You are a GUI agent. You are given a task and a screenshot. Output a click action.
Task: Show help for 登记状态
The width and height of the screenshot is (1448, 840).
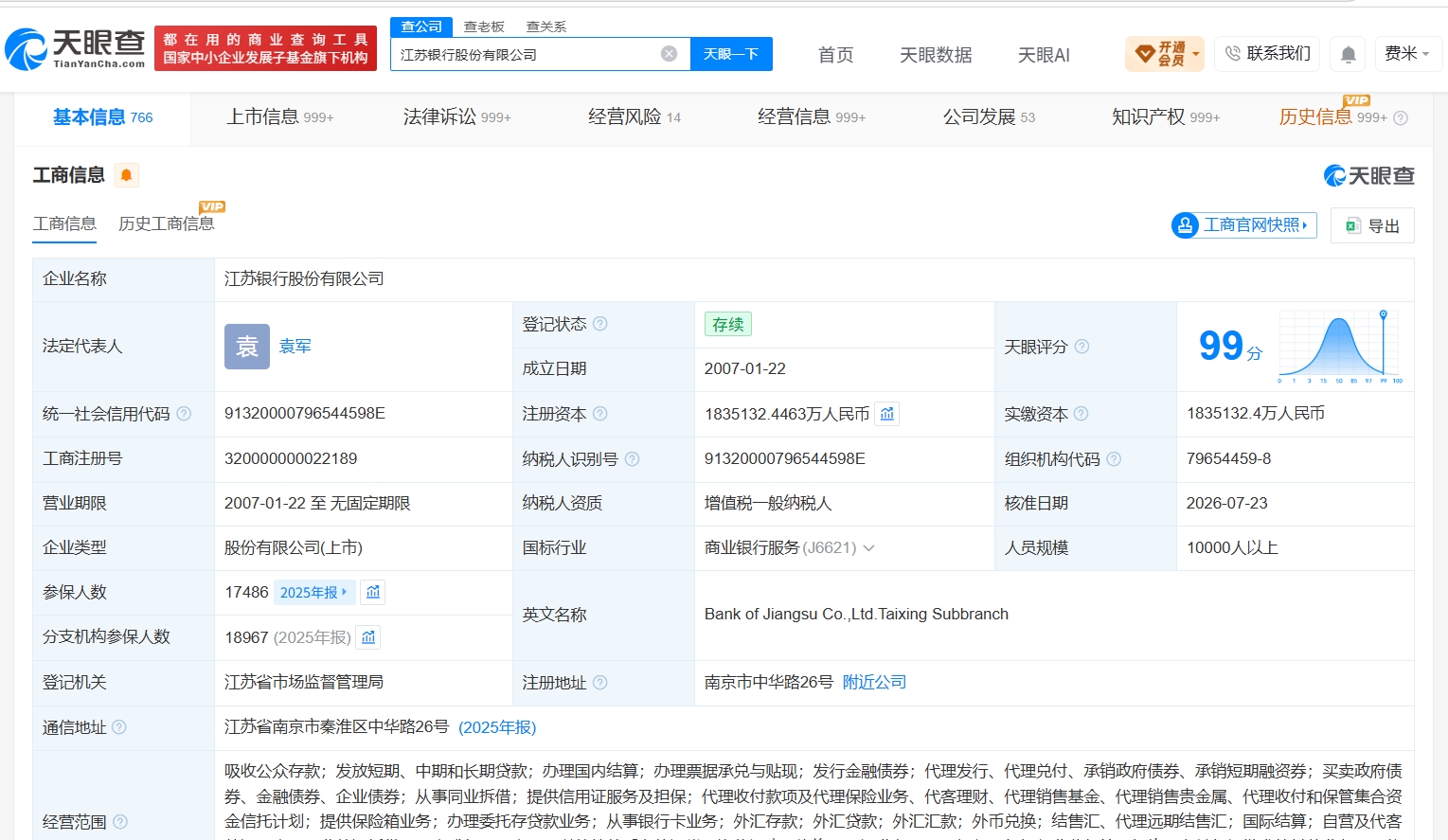point(600,324)
